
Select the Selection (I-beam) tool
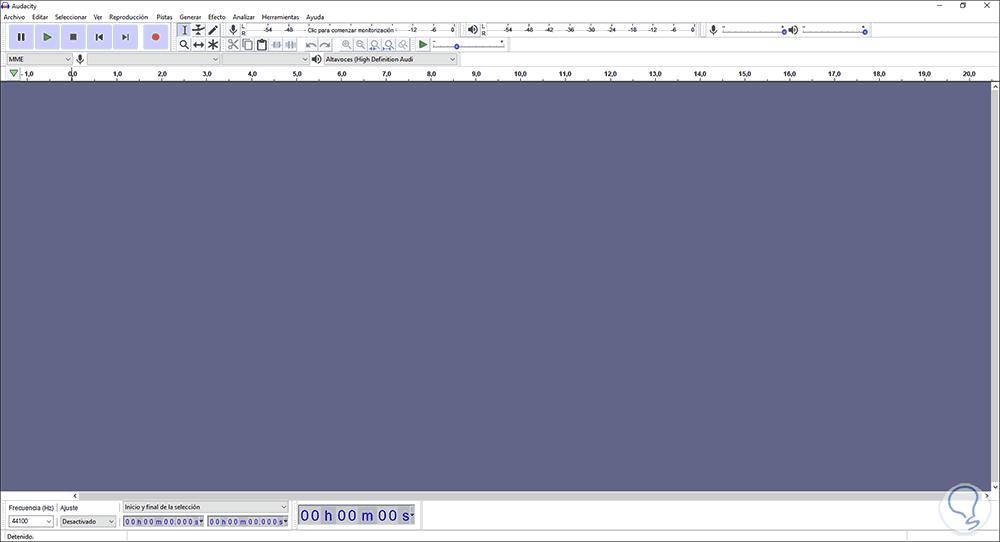(x=184, y=30)
